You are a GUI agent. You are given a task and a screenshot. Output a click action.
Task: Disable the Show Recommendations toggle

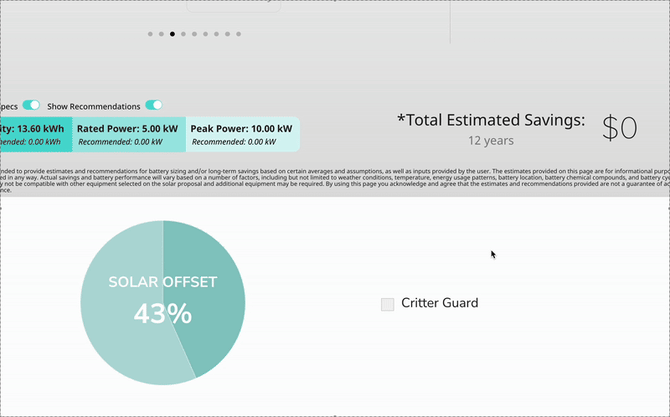[x=153, y=105]
